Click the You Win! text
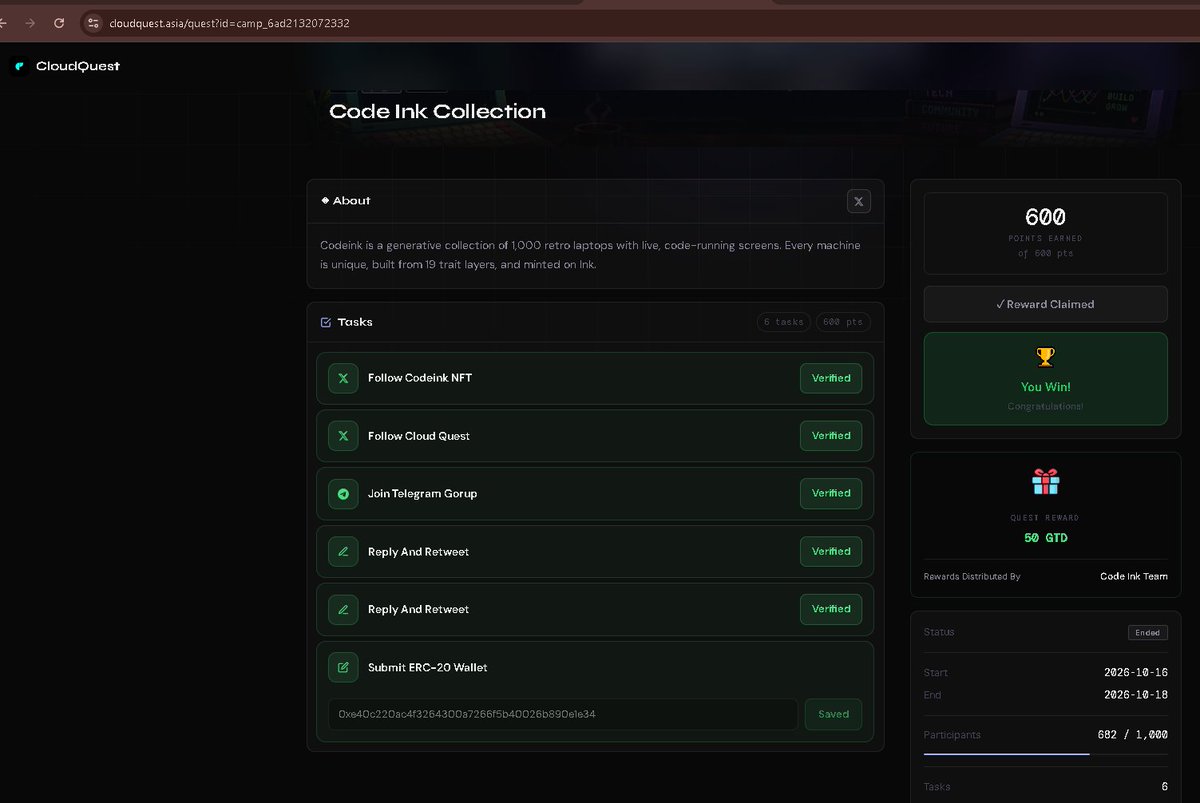Image resolution: width=1200 pixels, height=803 pixels. pos(1045,387)
